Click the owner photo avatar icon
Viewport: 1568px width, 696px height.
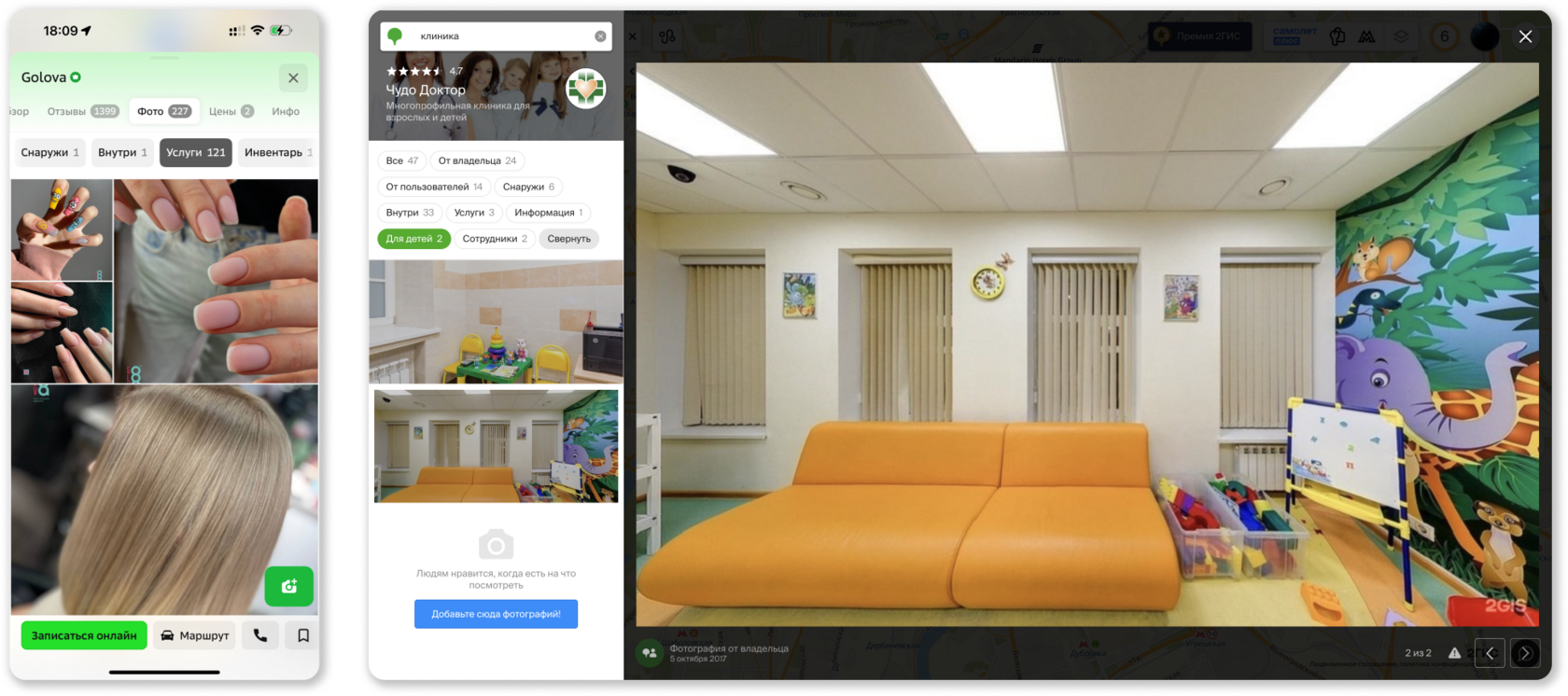[x=650, y=653]
